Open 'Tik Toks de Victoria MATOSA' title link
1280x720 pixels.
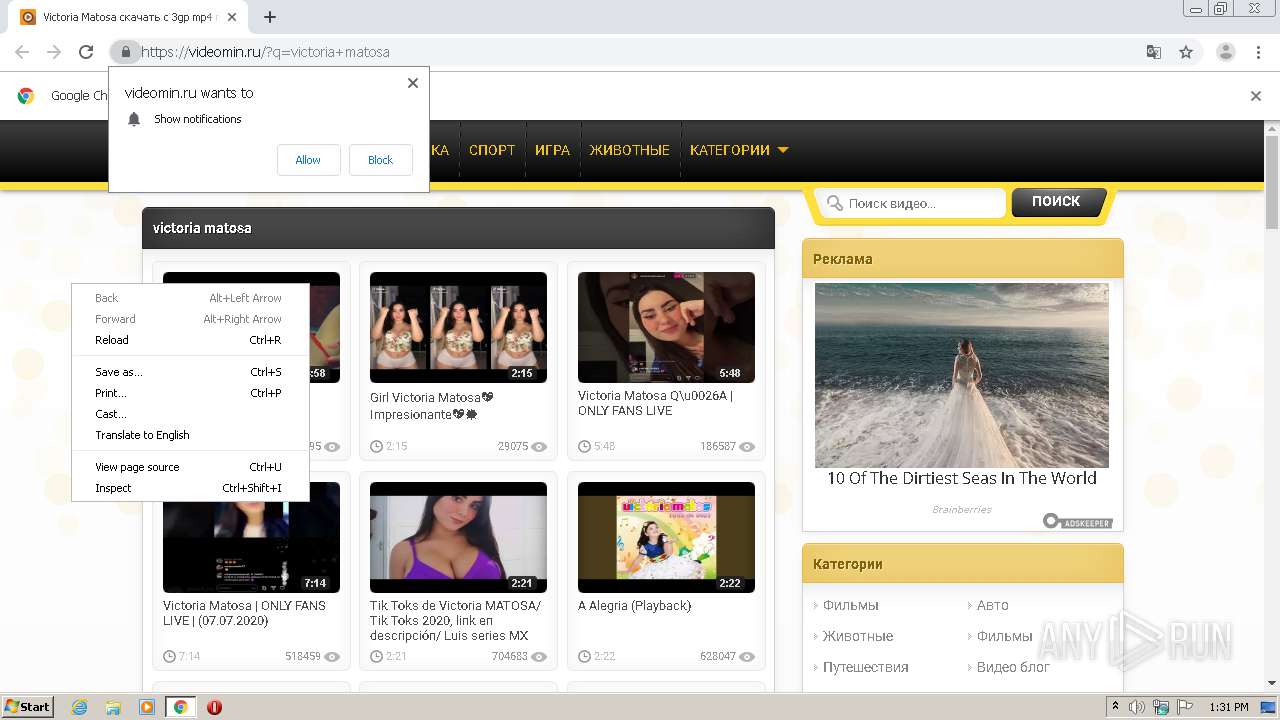pos(456,620)
